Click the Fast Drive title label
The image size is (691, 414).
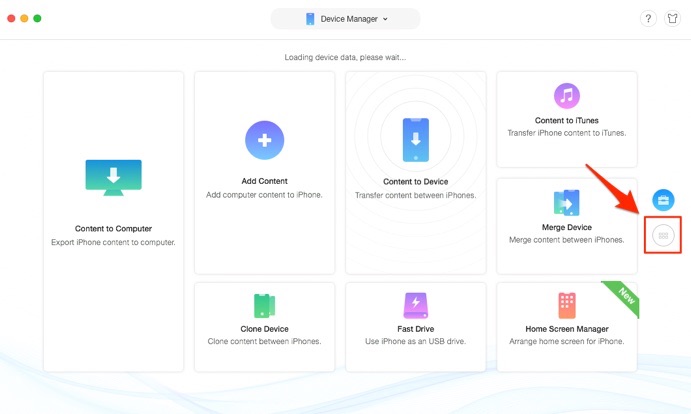[416, 329]
